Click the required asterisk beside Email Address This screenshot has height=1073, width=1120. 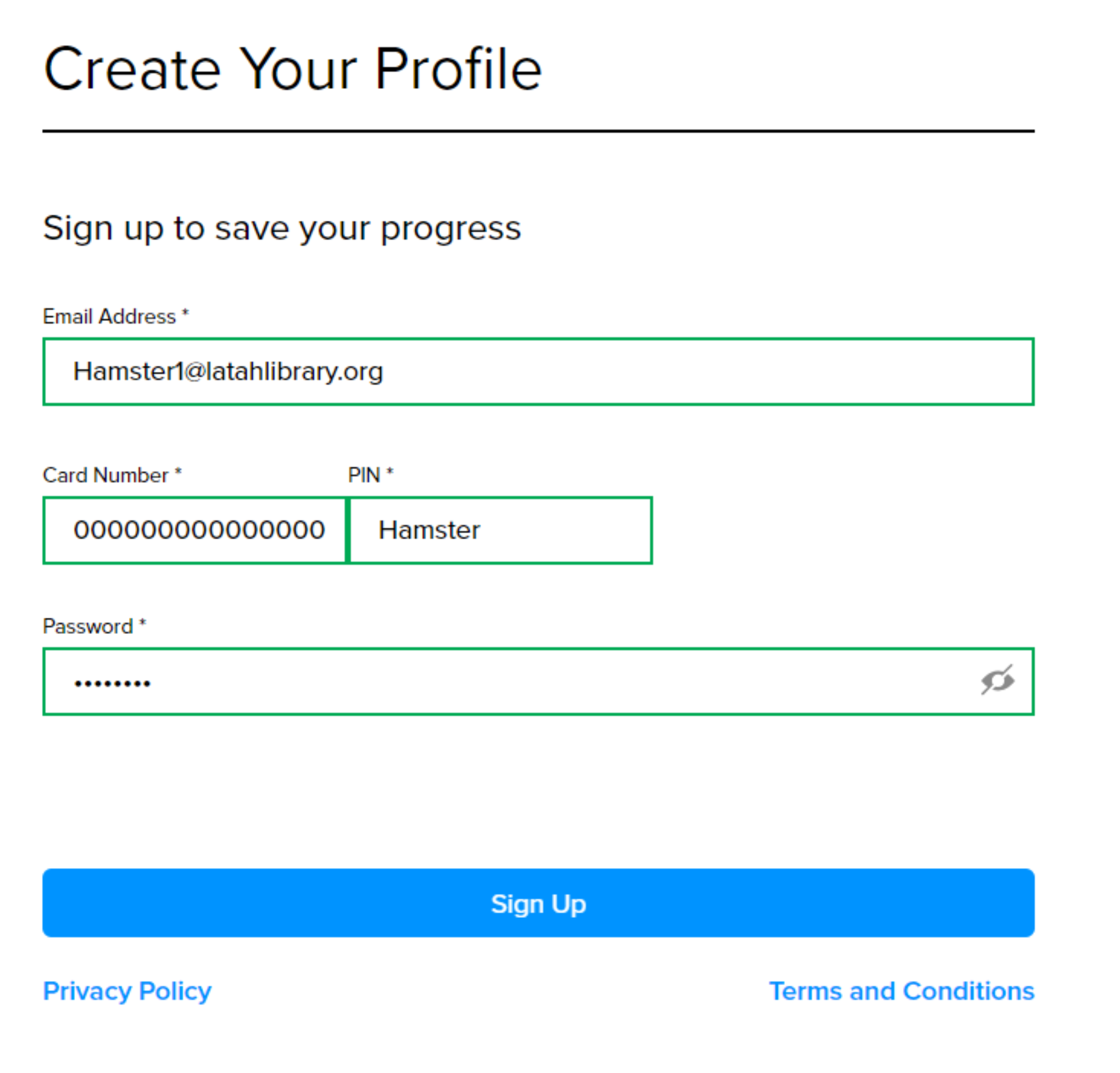[185, 312]
